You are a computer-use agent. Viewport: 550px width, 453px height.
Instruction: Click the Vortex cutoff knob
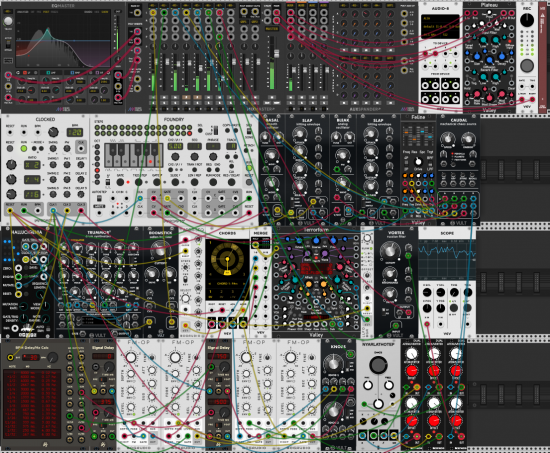[390, 250]
